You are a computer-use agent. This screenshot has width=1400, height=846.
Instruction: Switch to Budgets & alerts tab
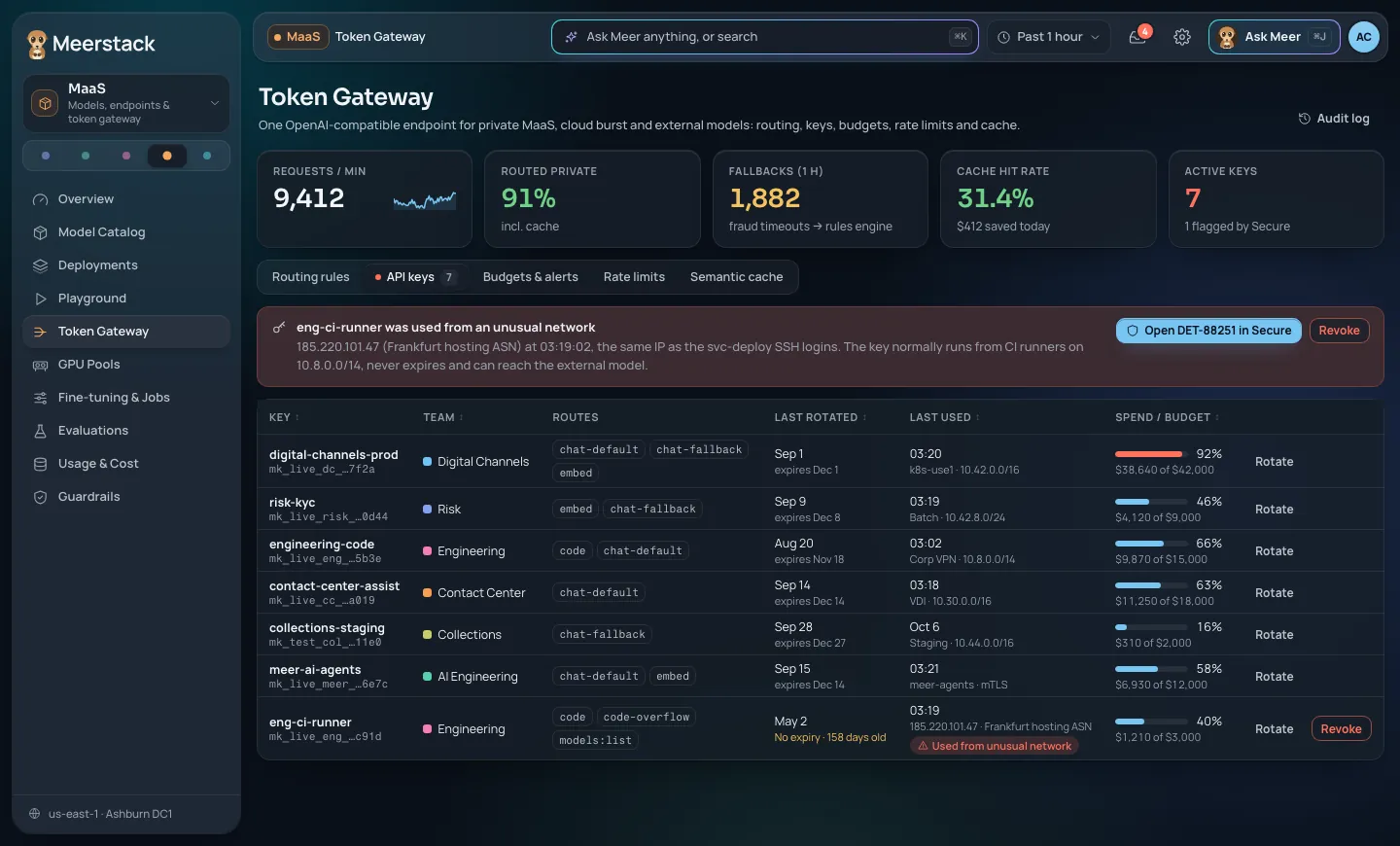pyautogui.click(x=531, y=277)
